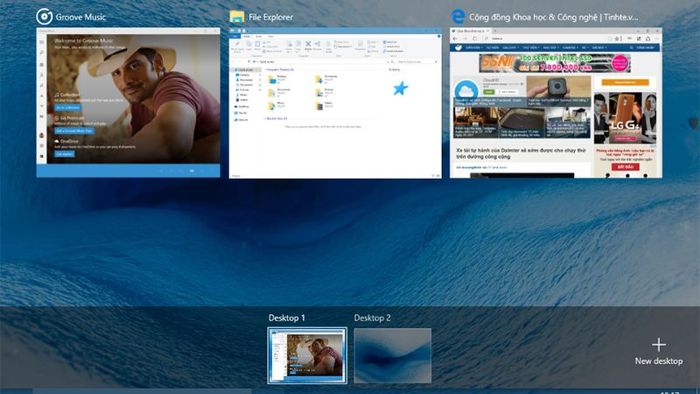Click the 'Desktop 2' label

pyautogui.click(x=372, y=318)
